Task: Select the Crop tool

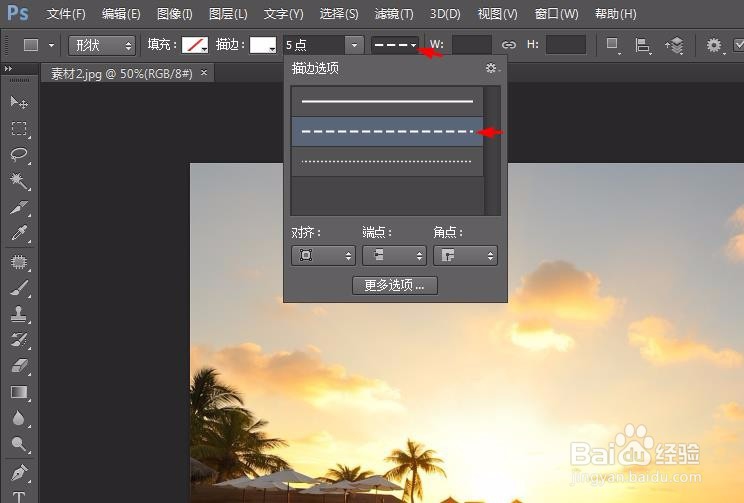Action: click(x=19, y=207)
